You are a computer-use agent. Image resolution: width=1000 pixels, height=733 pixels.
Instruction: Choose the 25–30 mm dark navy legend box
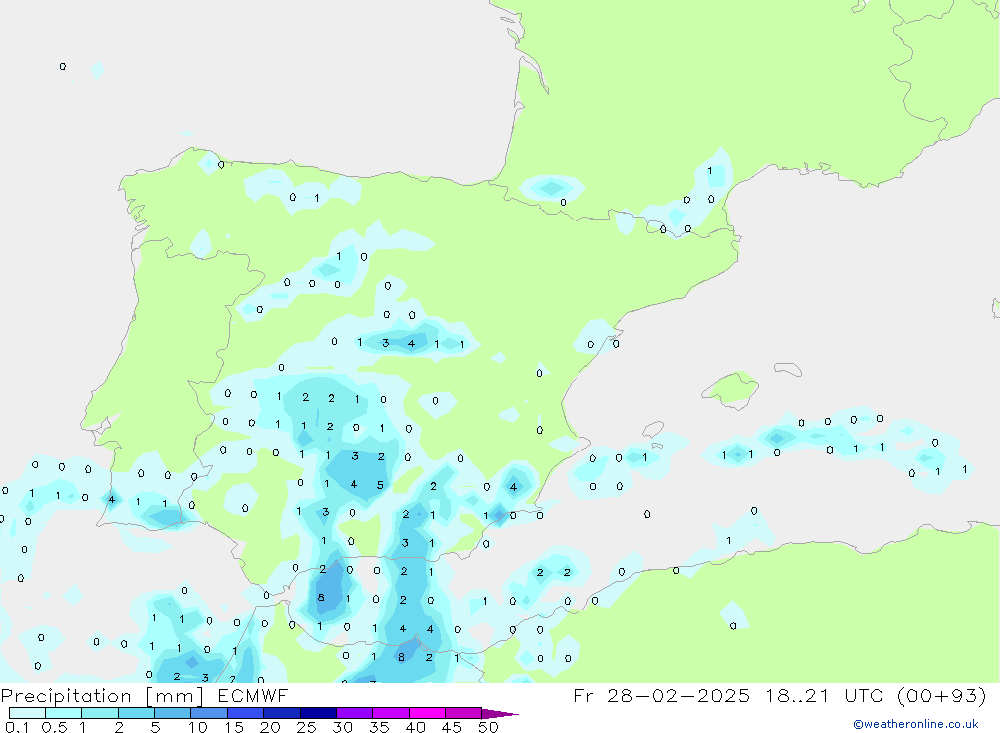318,713
